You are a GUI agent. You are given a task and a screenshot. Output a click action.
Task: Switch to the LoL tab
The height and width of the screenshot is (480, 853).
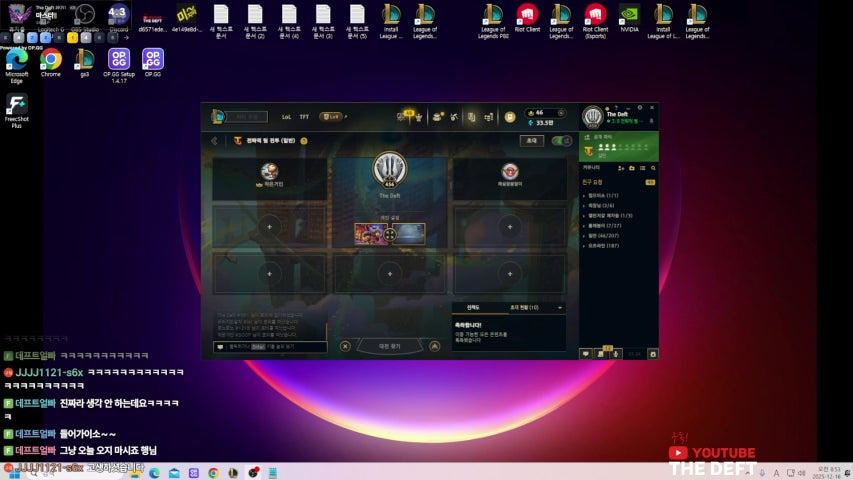pos(286,117)
